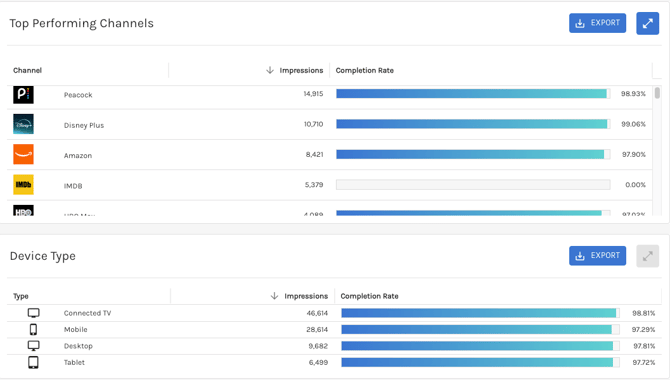Viewport: 670px width, 380px height.
Task: Click the Device Type Completion Rate header
Action: click(x=369, y=296)
